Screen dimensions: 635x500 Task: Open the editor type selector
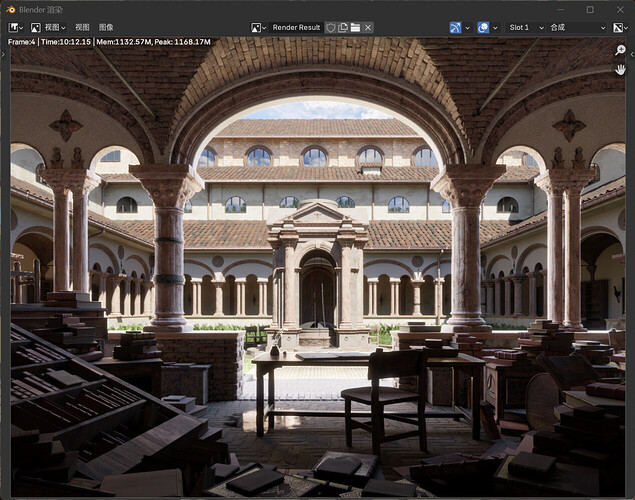pos(16,27)
